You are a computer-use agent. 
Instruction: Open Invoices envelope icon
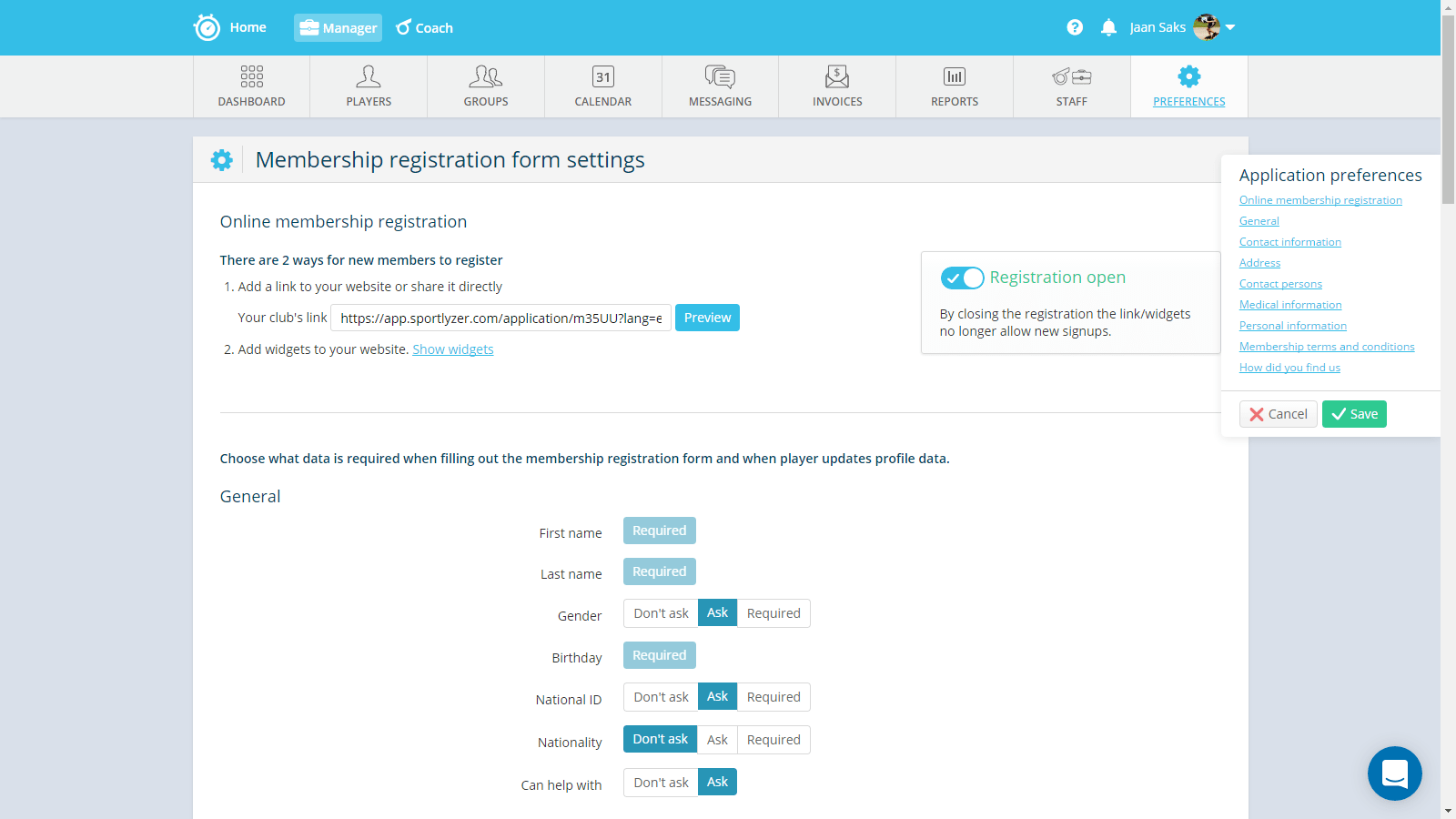(x=837, y=76)
